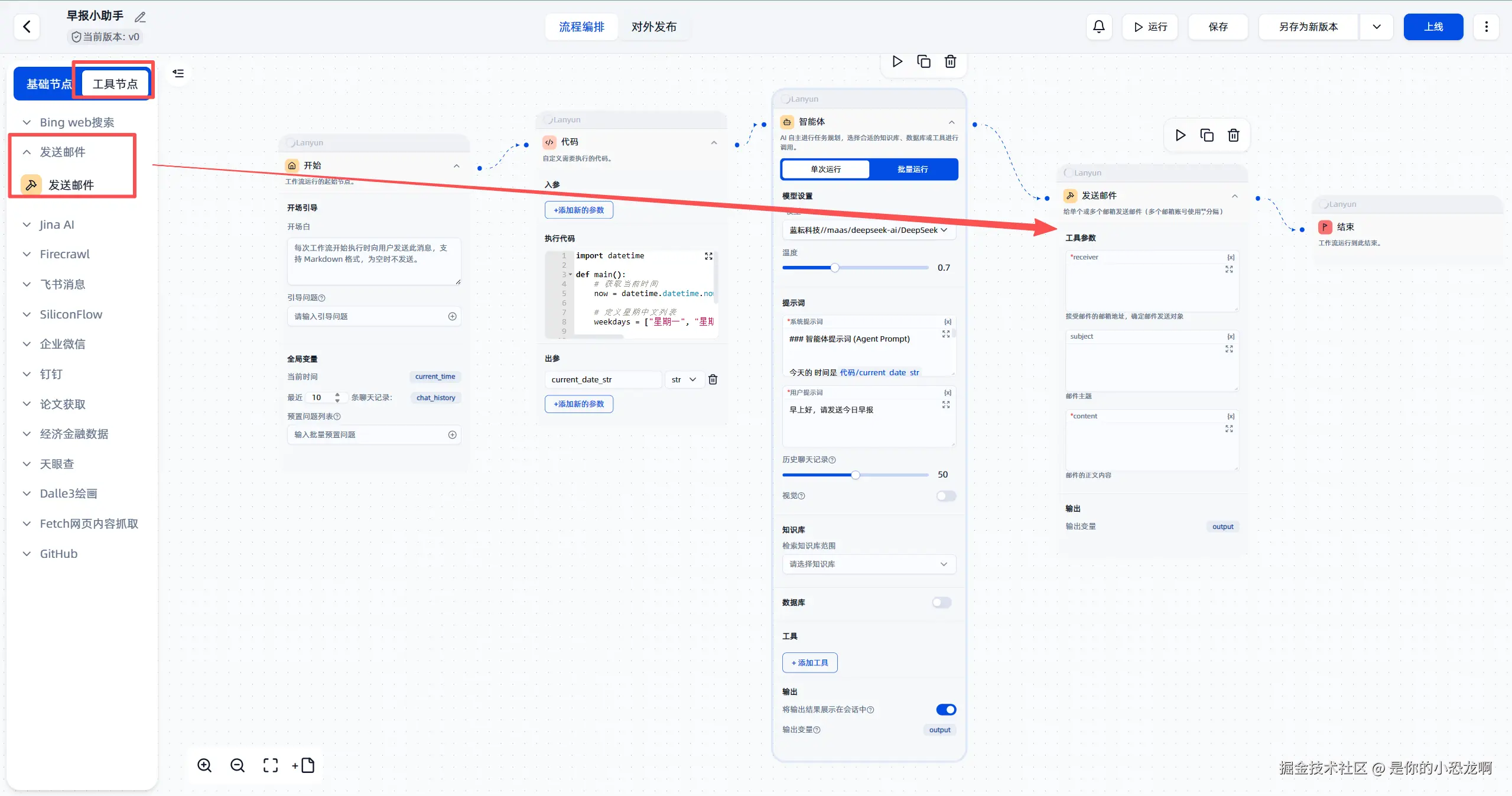Collapse the left sidebar panel icon
This screenshot has width=1512, height=796.
(x=178, y=73)
